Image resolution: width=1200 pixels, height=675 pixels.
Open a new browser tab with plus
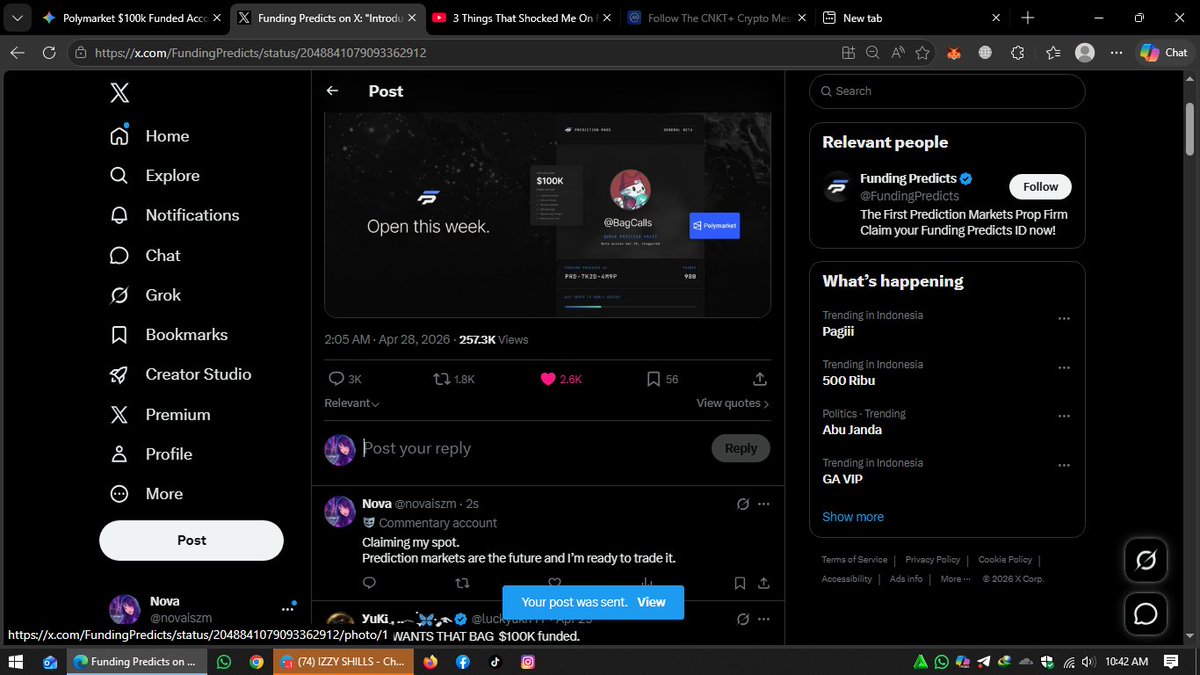1029,18
